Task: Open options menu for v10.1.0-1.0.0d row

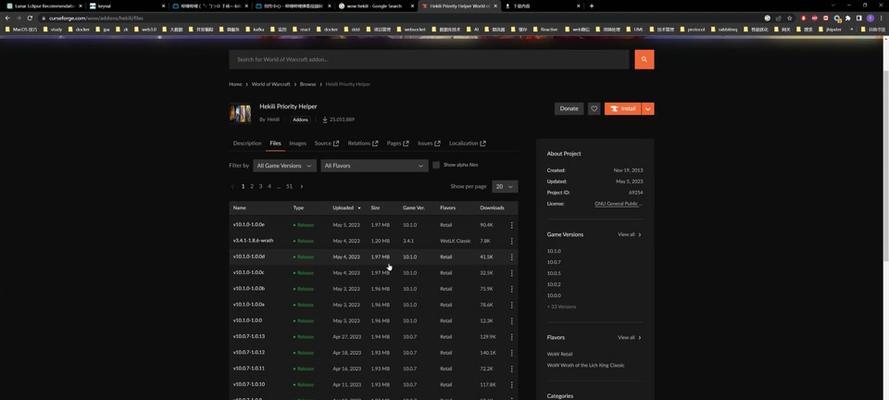Action: pyautogui.click(x=511, y=257)
